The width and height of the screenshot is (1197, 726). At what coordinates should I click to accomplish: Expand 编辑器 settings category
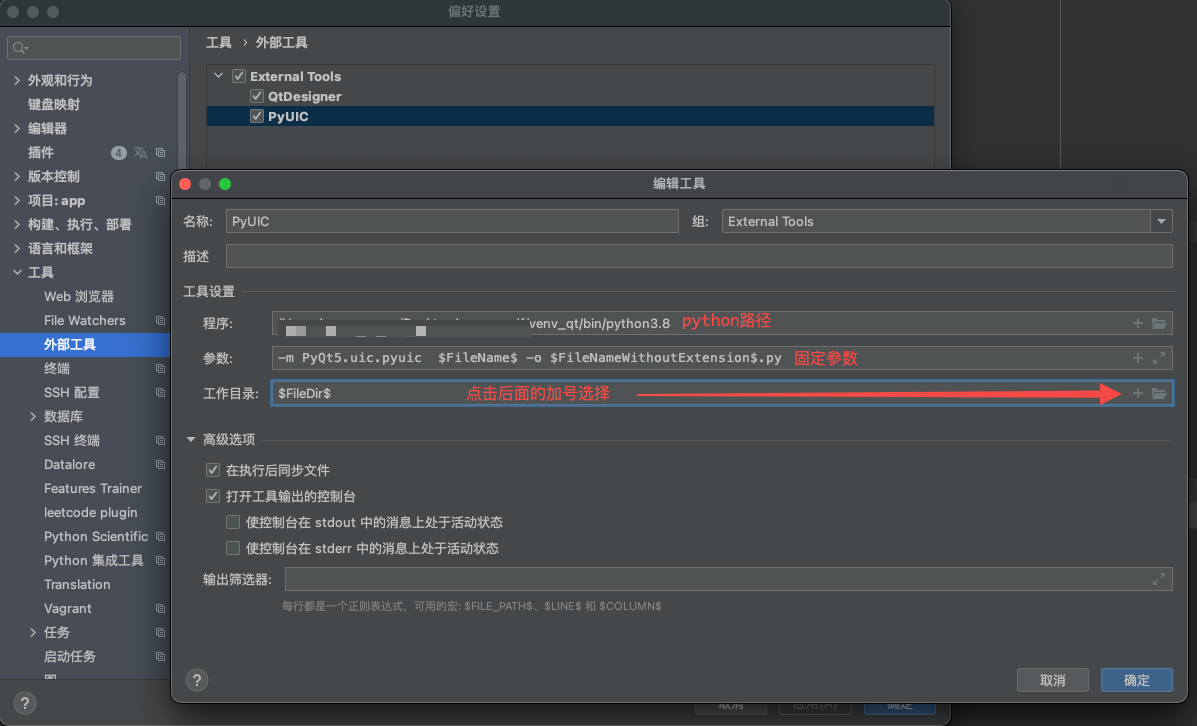click(17, 128)
